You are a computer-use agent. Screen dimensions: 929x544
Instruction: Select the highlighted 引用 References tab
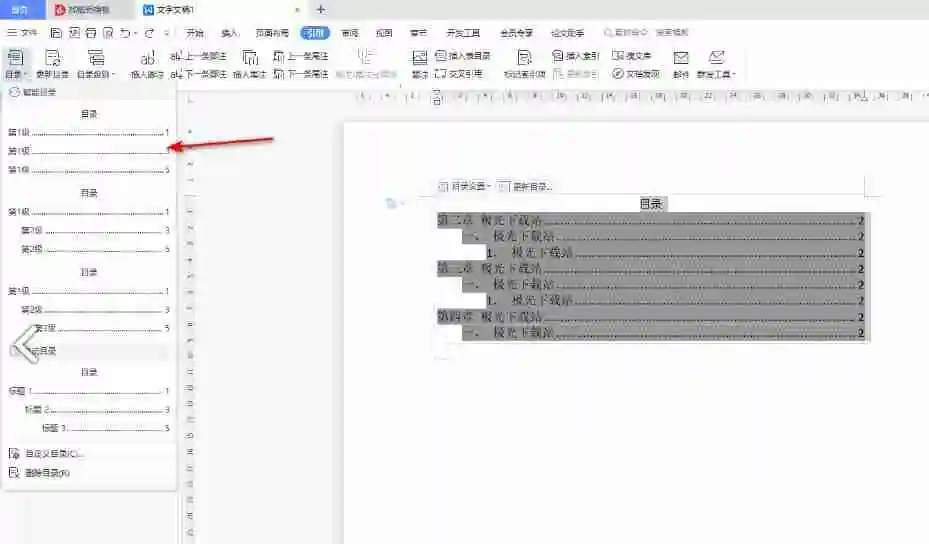(315, 33)
